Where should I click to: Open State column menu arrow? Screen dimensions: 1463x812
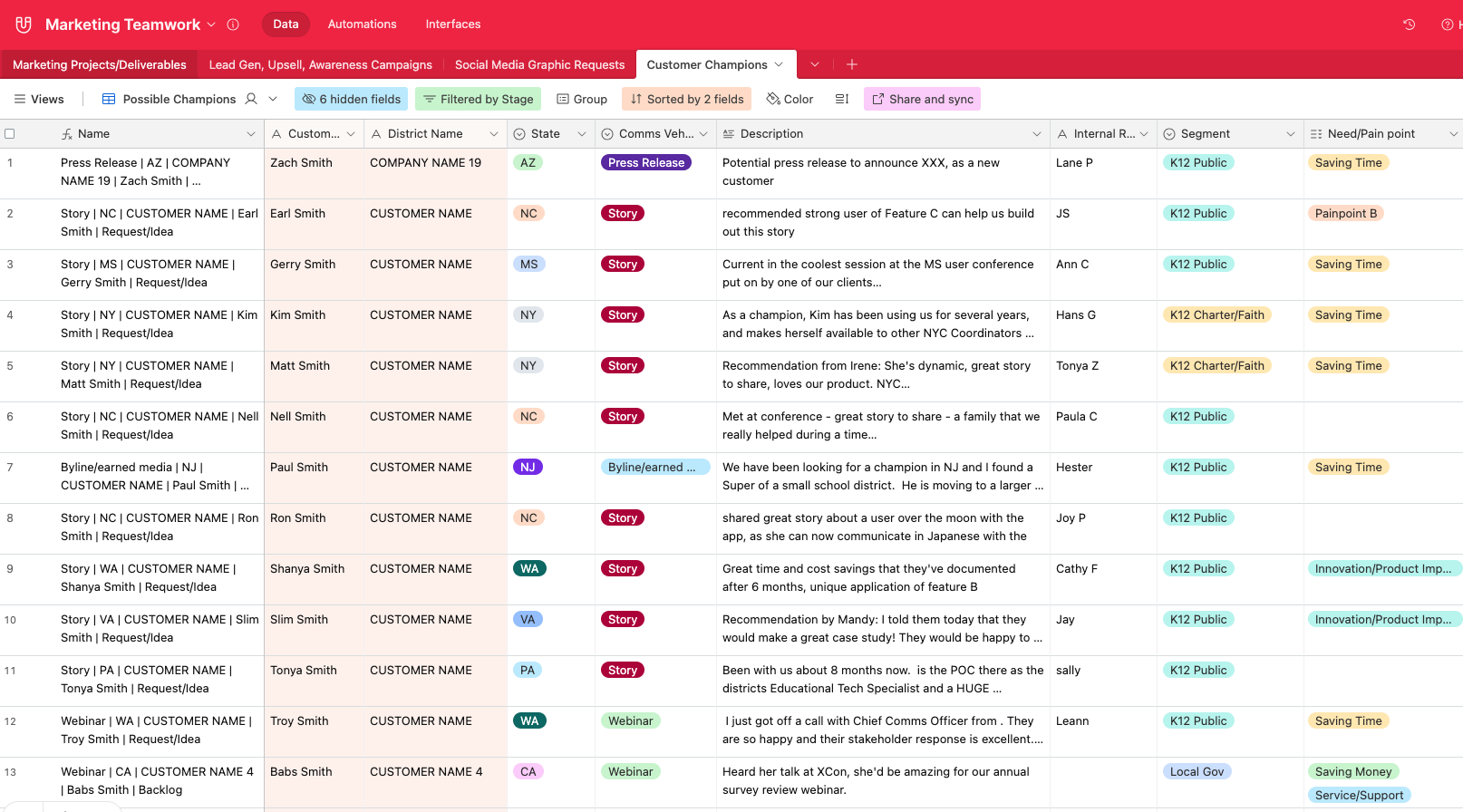[582, 134]
